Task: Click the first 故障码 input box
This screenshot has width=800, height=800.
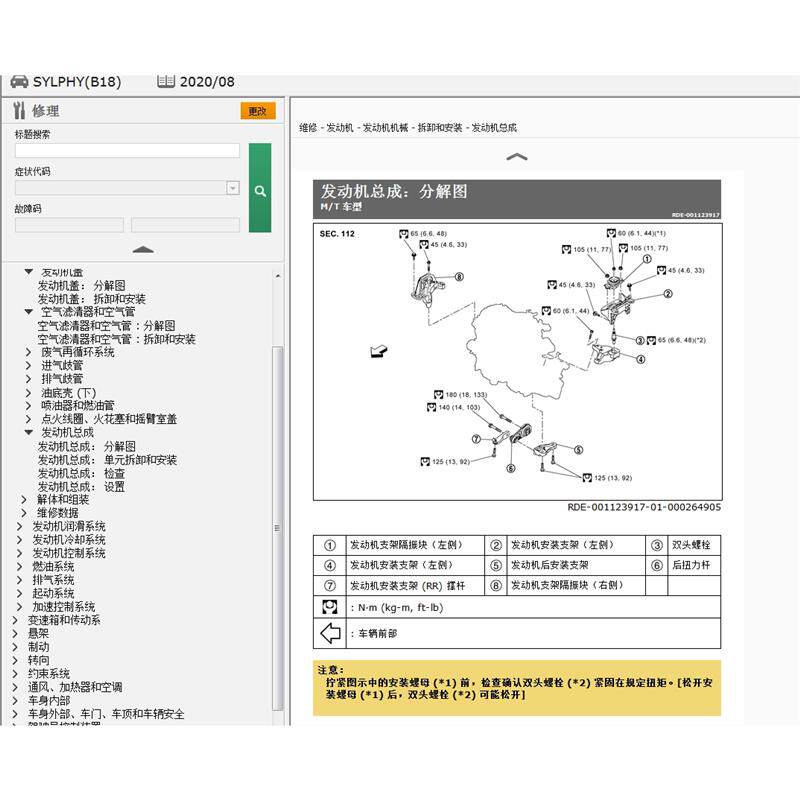Action: (x=69, y=225)
